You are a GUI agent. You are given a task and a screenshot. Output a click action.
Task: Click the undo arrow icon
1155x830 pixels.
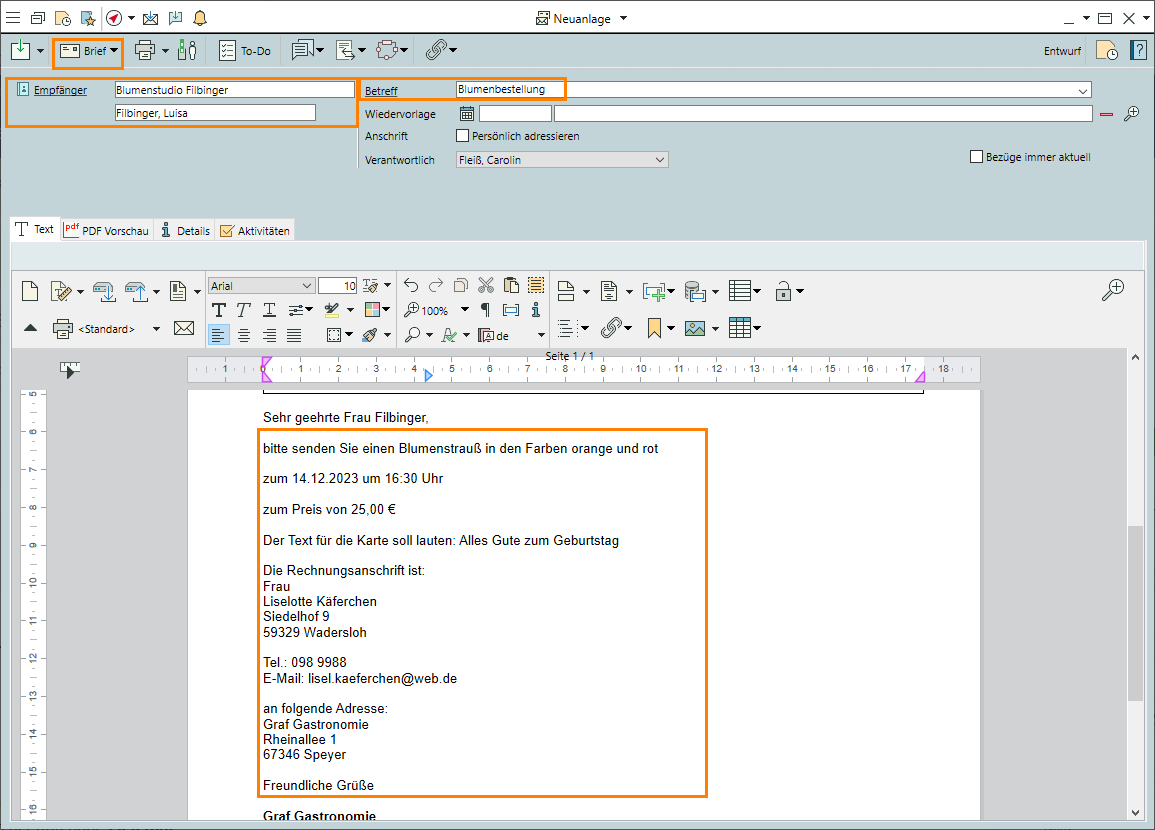411,286
